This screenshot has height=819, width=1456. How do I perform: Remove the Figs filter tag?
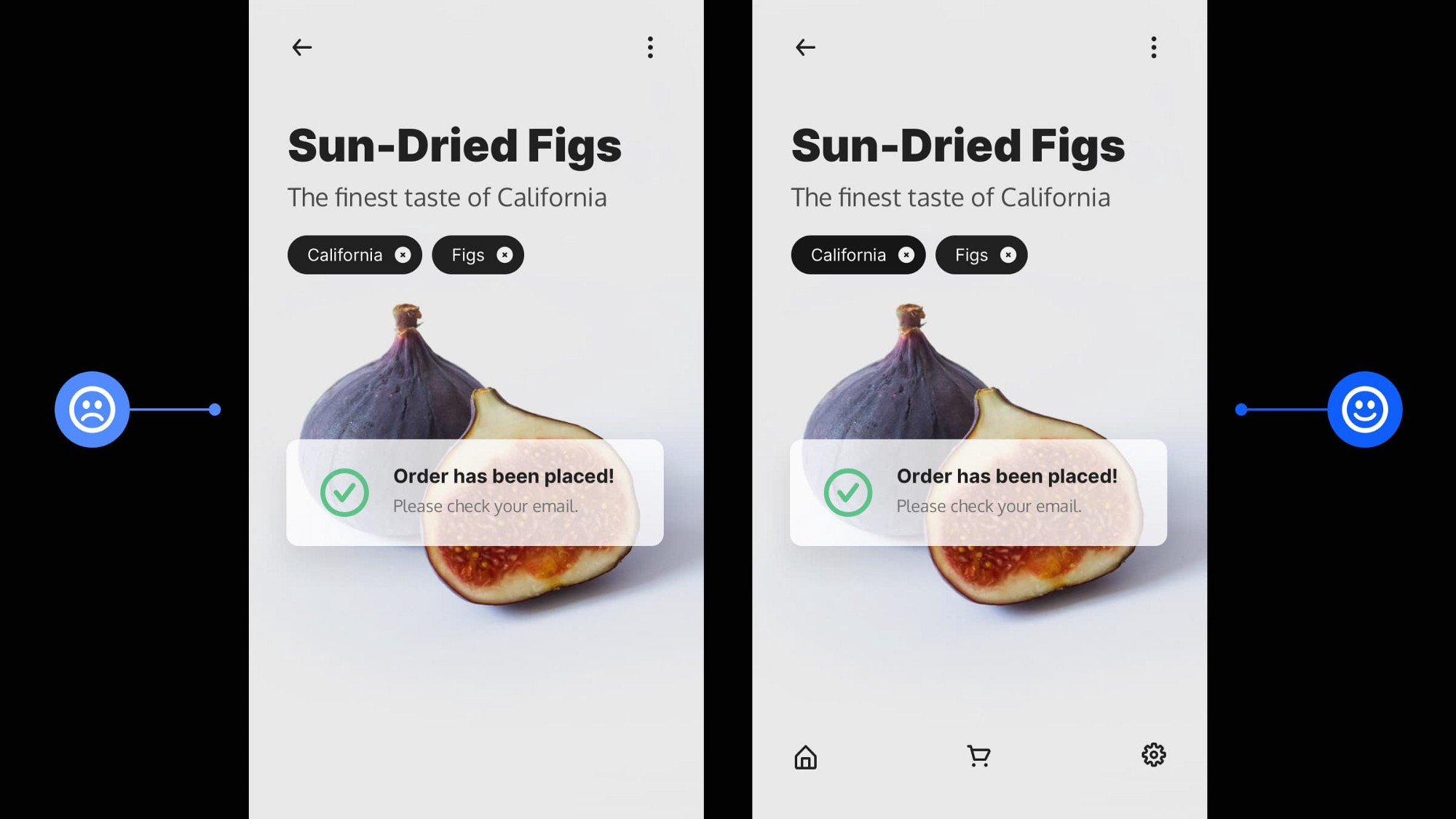click(x=505, y=254)
